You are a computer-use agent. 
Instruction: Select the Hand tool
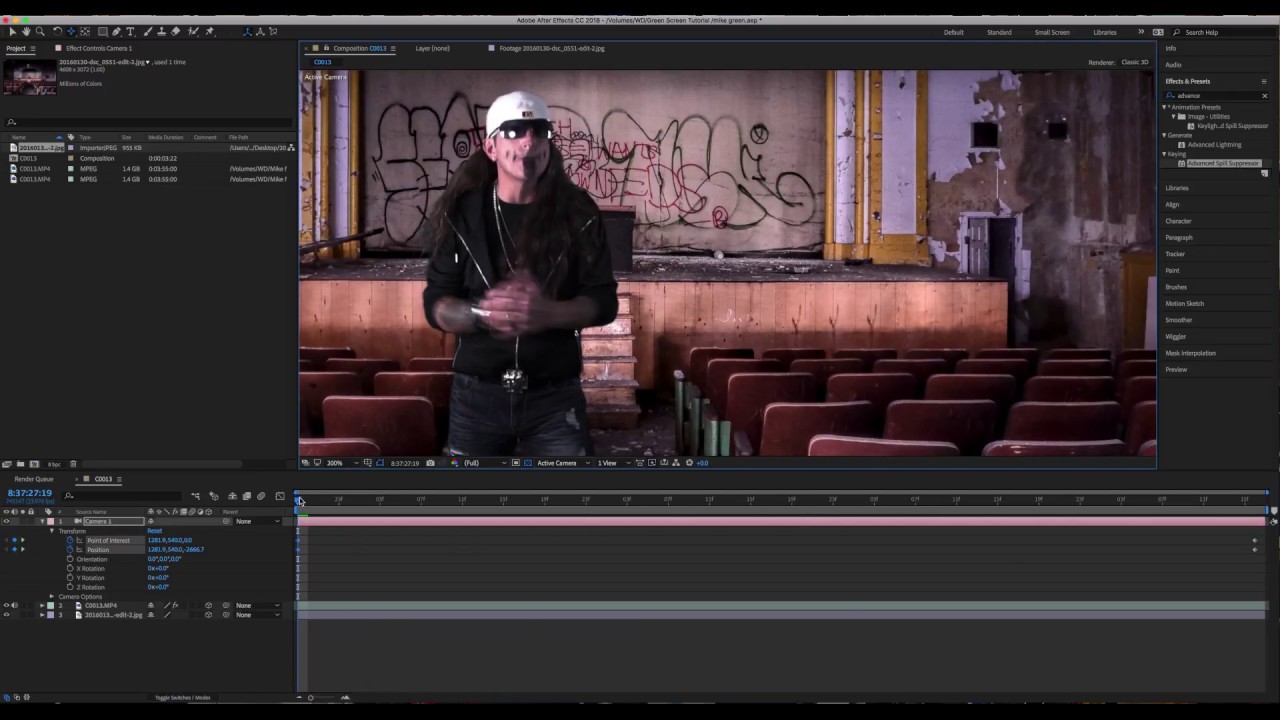click(26, 32)
